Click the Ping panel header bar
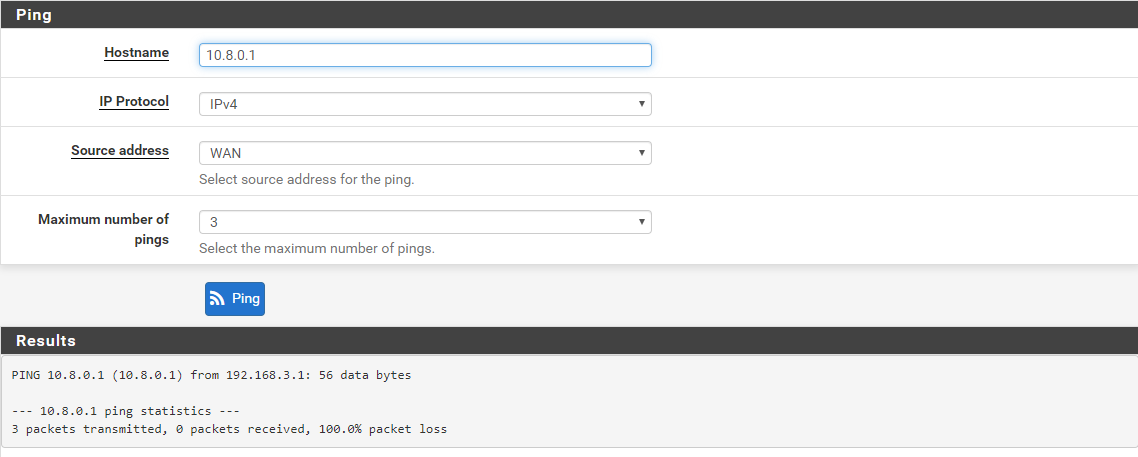Viewport: 1138px width, 457px height. pyautogui.click(x=569, y=15)
